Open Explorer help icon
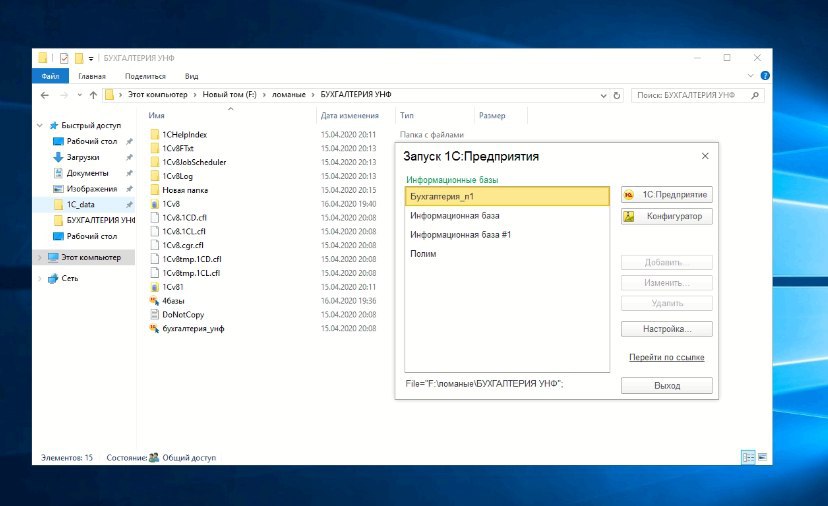The image size is (828, 506). [x=765, y=76]
